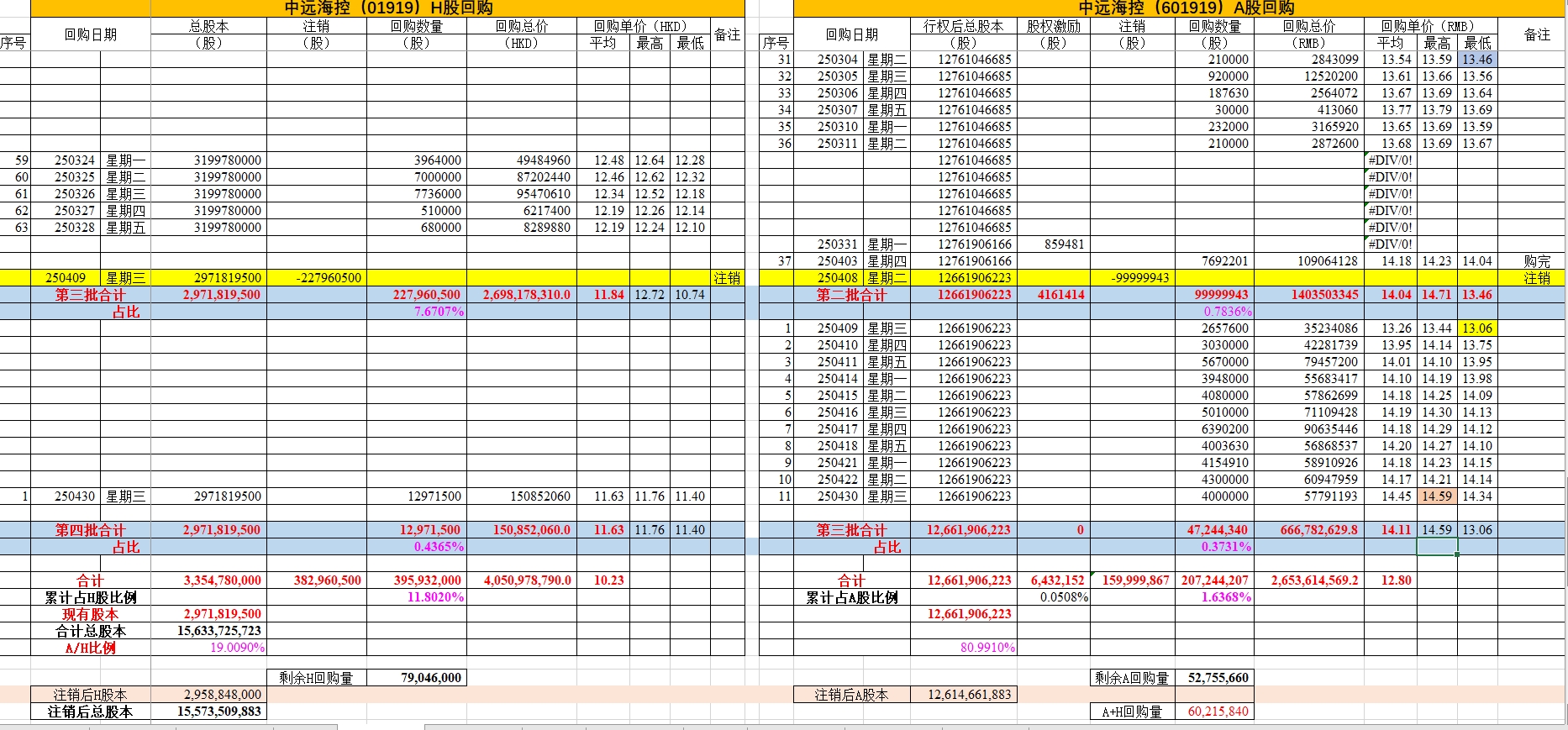
Task: Click the A+H buyback amount 60,215,840
Action: (1214, 712)
